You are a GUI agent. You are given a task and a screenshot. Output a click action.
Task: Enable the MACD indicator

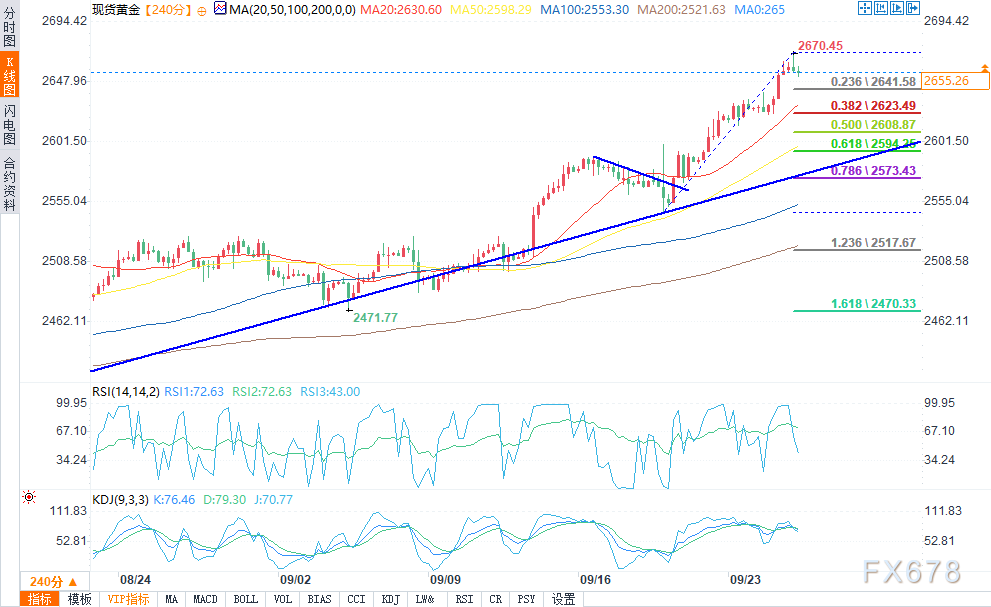coord(205,599)
